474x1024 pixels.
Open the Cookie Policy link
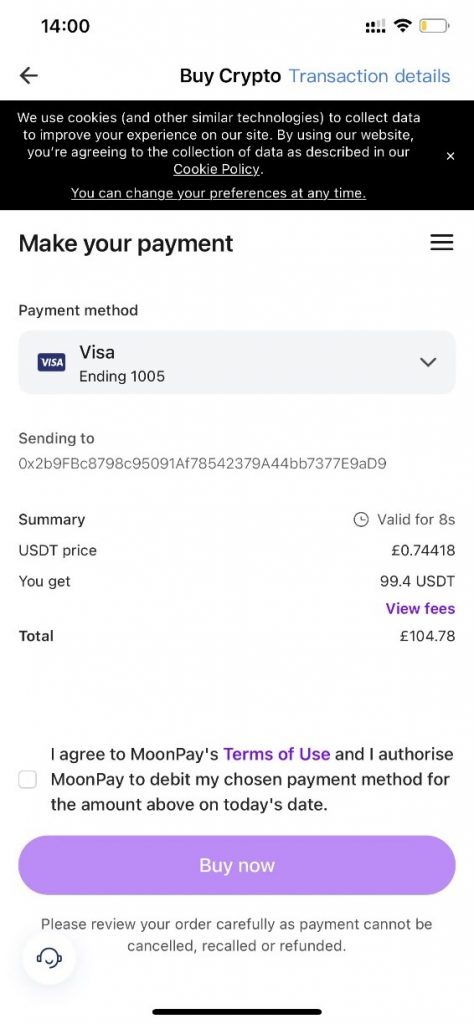coord(217,170)
